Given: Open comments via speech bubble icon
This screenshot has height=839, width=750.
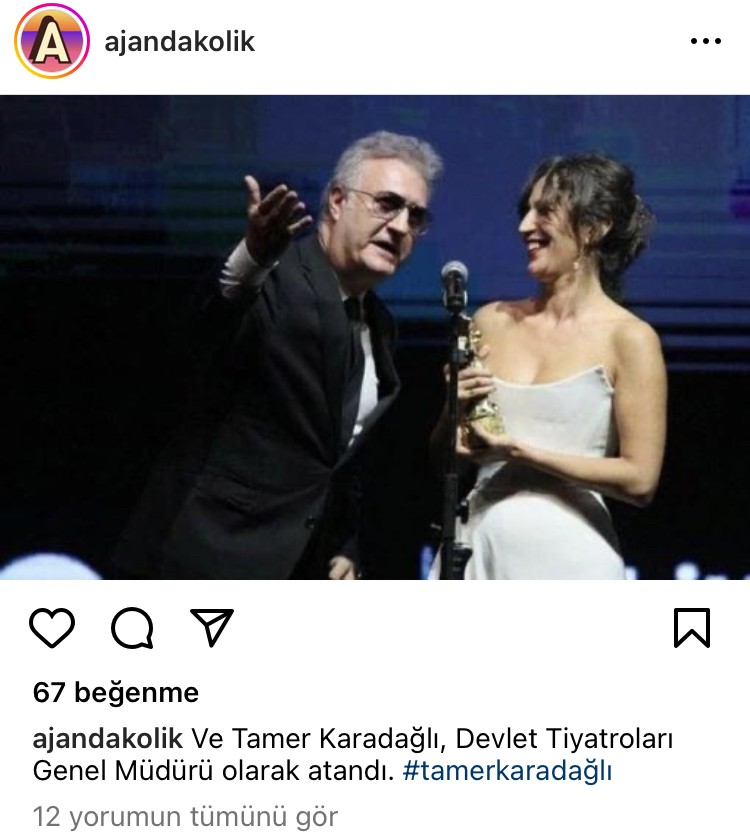Looking at the screenshot, I should 132,628.
